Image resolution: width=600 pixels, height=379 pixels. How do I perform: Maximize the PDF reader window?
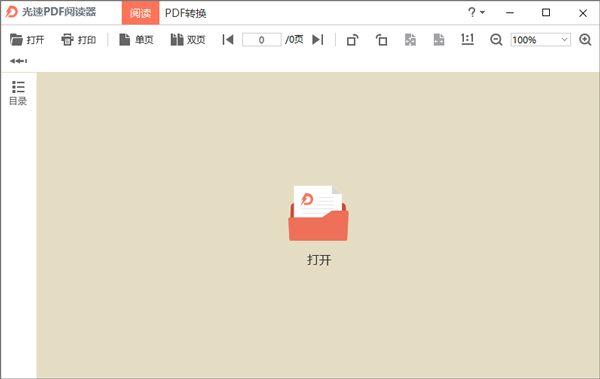point(546,13)
